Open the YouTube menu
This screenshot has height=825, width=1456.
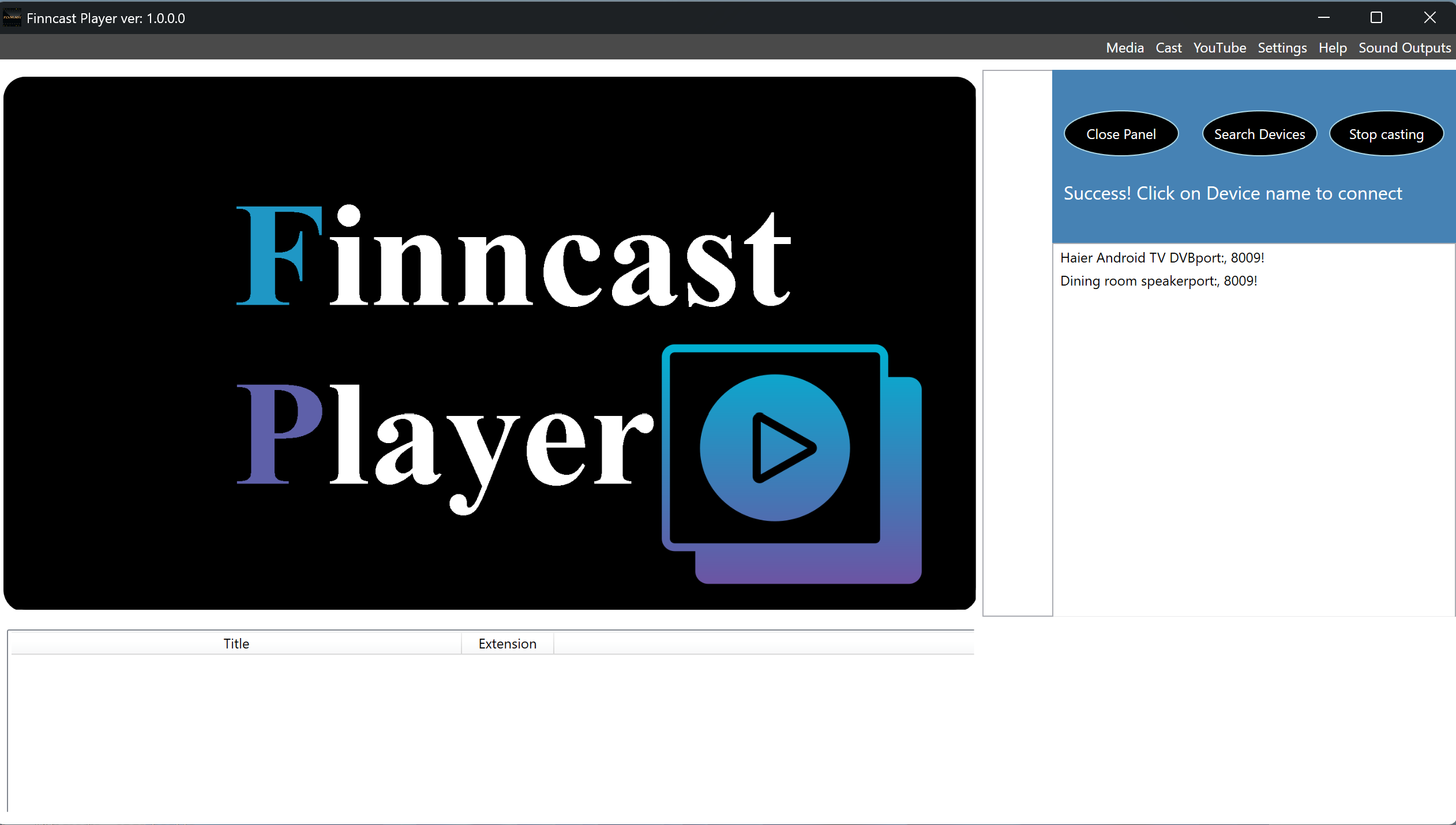1219,48
